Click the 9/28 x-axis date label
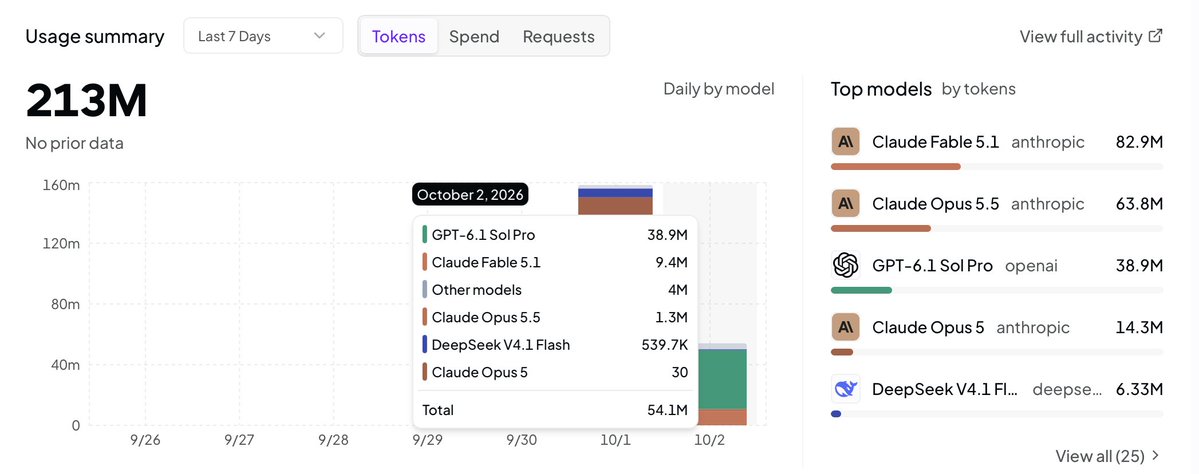The image size is (1199, 474). tap(333, 440)
